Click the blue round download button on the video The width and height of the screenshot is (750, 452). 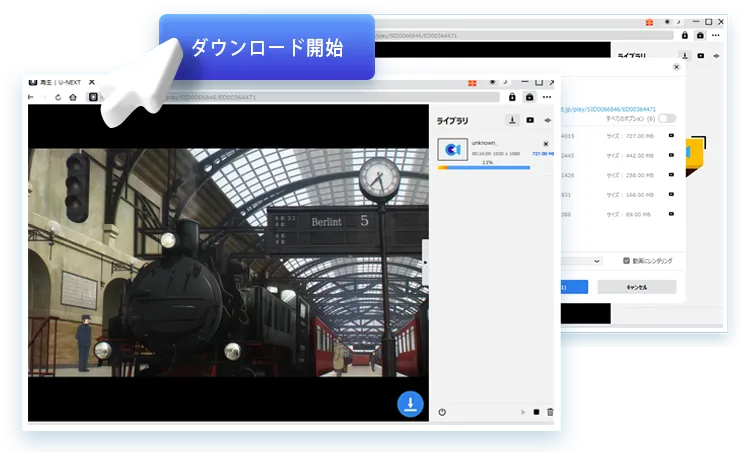[x=410, y=404]
